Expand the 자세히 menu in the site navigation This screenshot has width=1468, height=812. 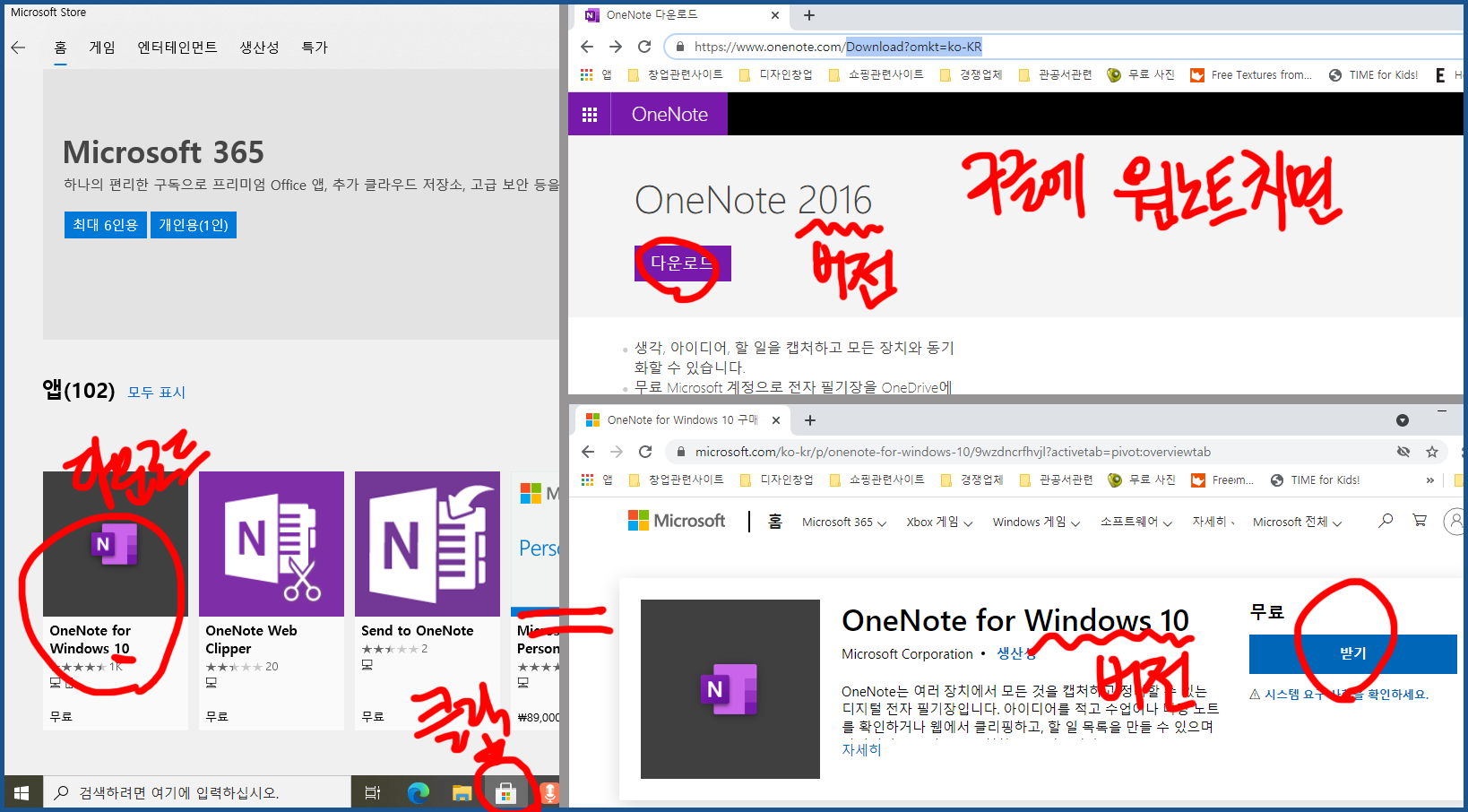[x=1213, y=522]
